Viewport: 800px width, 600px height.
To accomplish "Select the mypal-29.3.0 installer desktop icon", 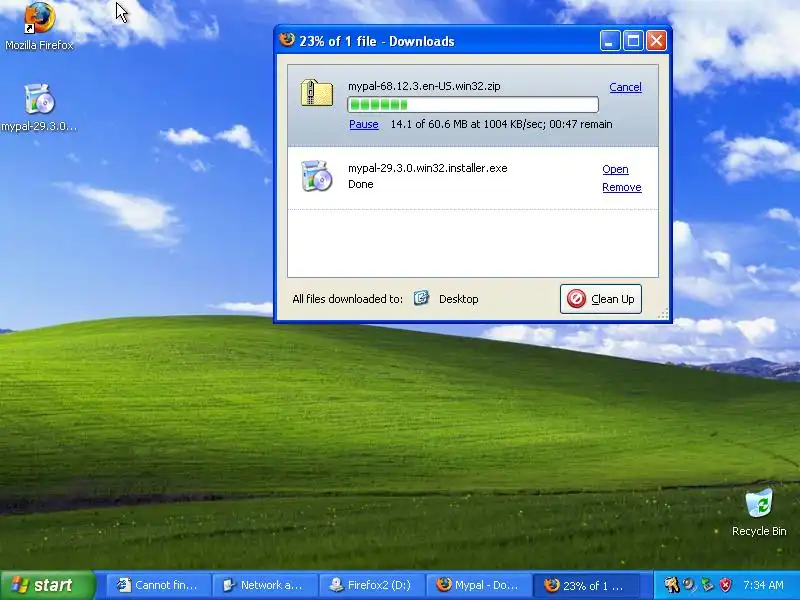I will click(x=39, y=108).
